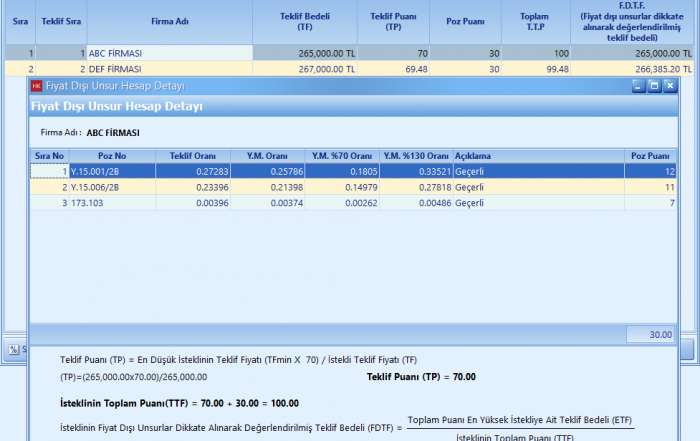This screenshot has height=441, width=700.
Task: Click the F.D.T.F. column header
Action: tap(637, 21)
